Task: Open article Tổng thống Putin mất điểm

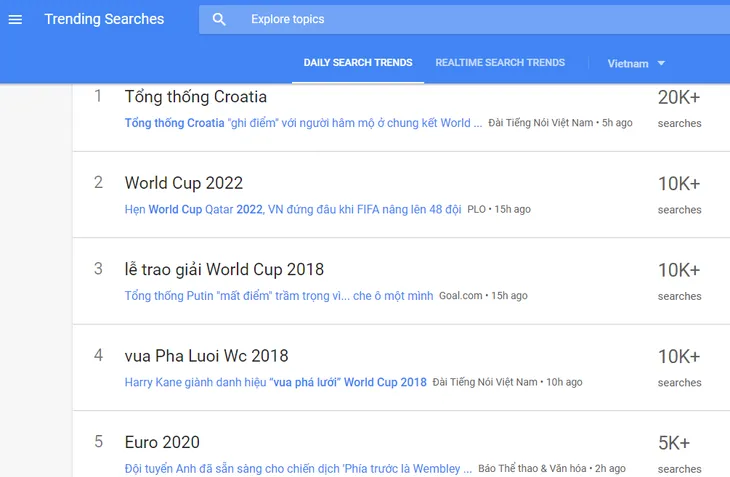Action: tap(279, 296)
